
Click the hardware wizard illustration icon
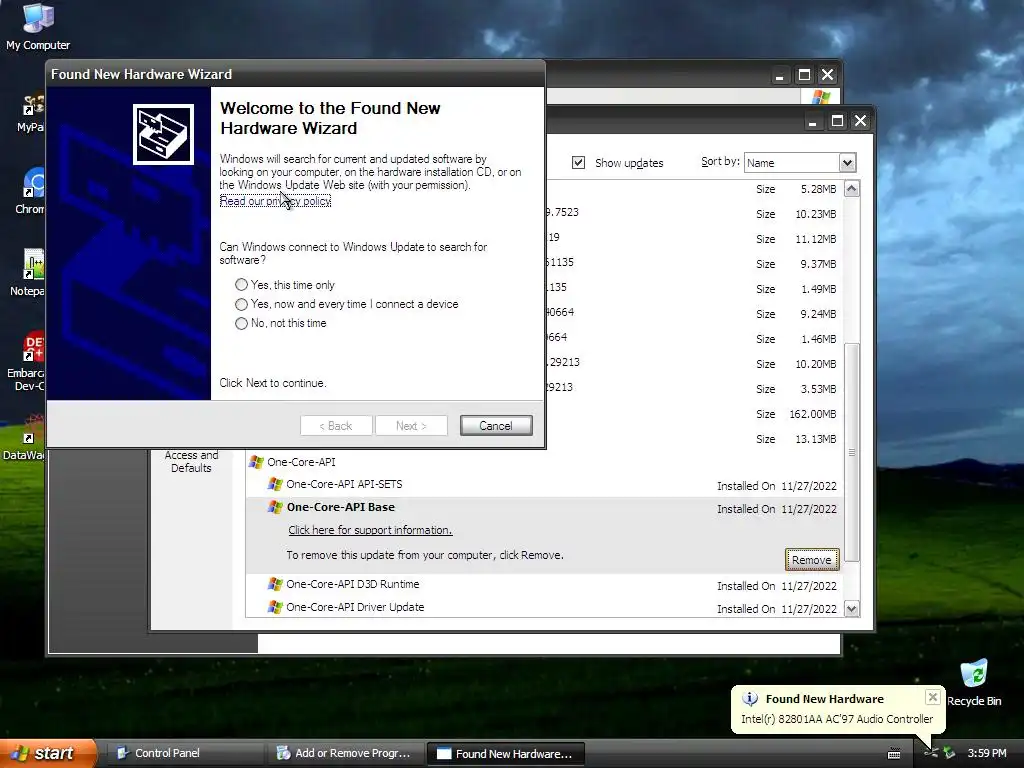coord(163,135)
